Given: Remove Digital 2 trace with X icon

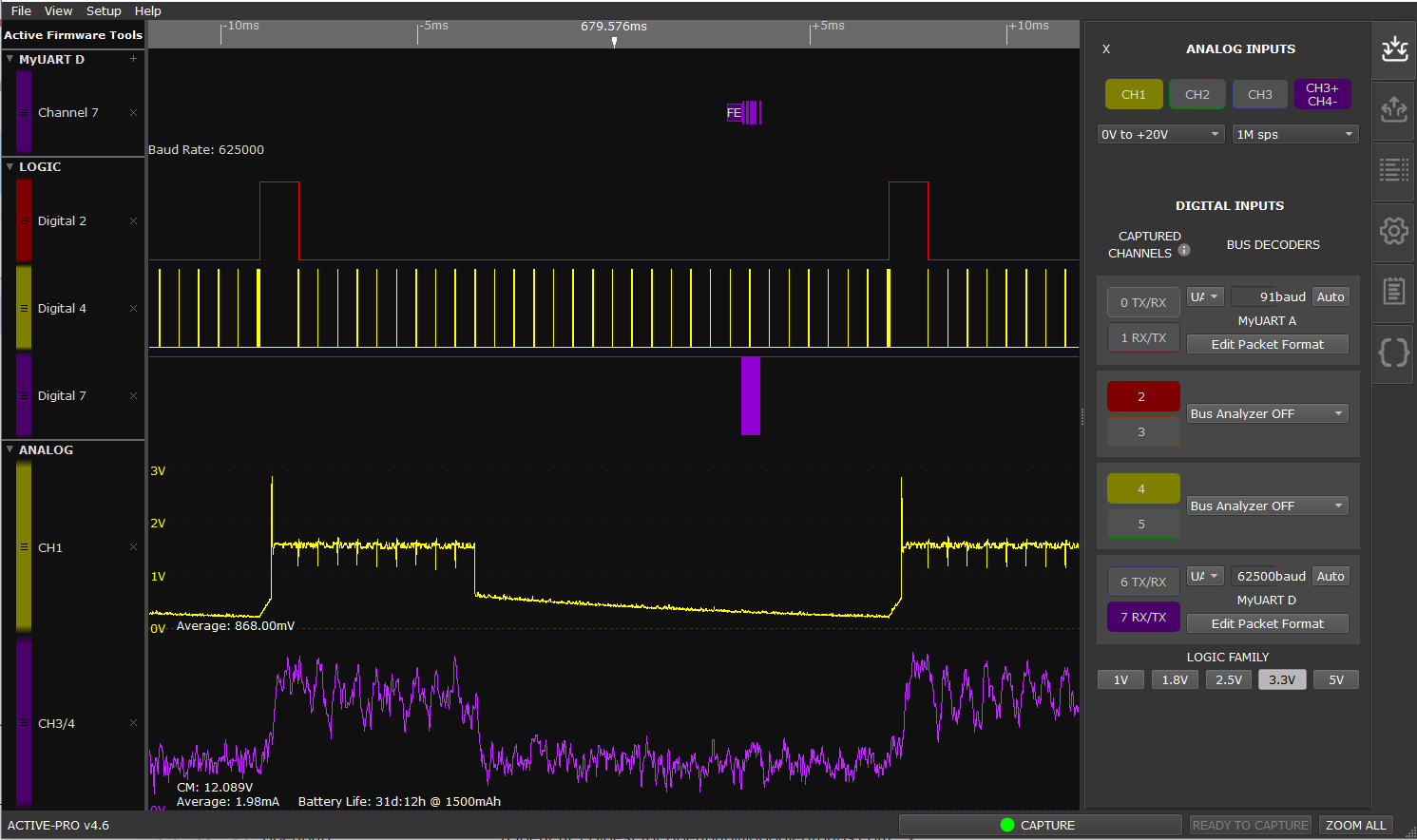Looking at the screenshot, I should [133, 220].
